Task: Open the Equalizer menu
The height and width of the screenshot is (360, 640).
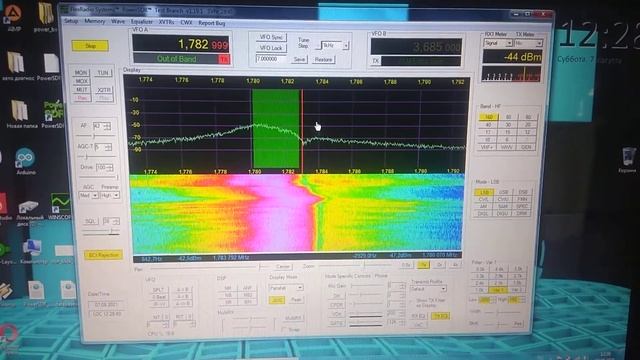Action: tap(142, 22)
